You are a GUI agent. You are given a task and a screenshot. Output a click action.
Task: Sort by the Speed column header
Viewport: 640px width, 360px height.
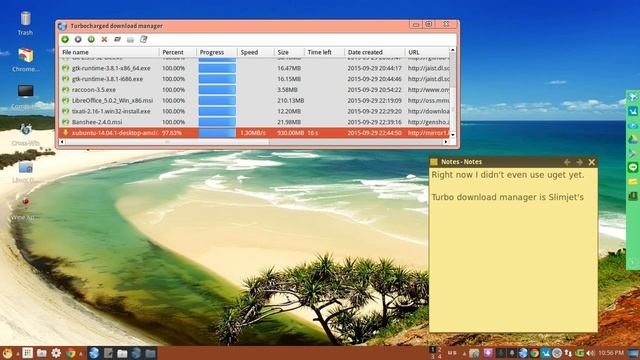[x=256, y=52]
